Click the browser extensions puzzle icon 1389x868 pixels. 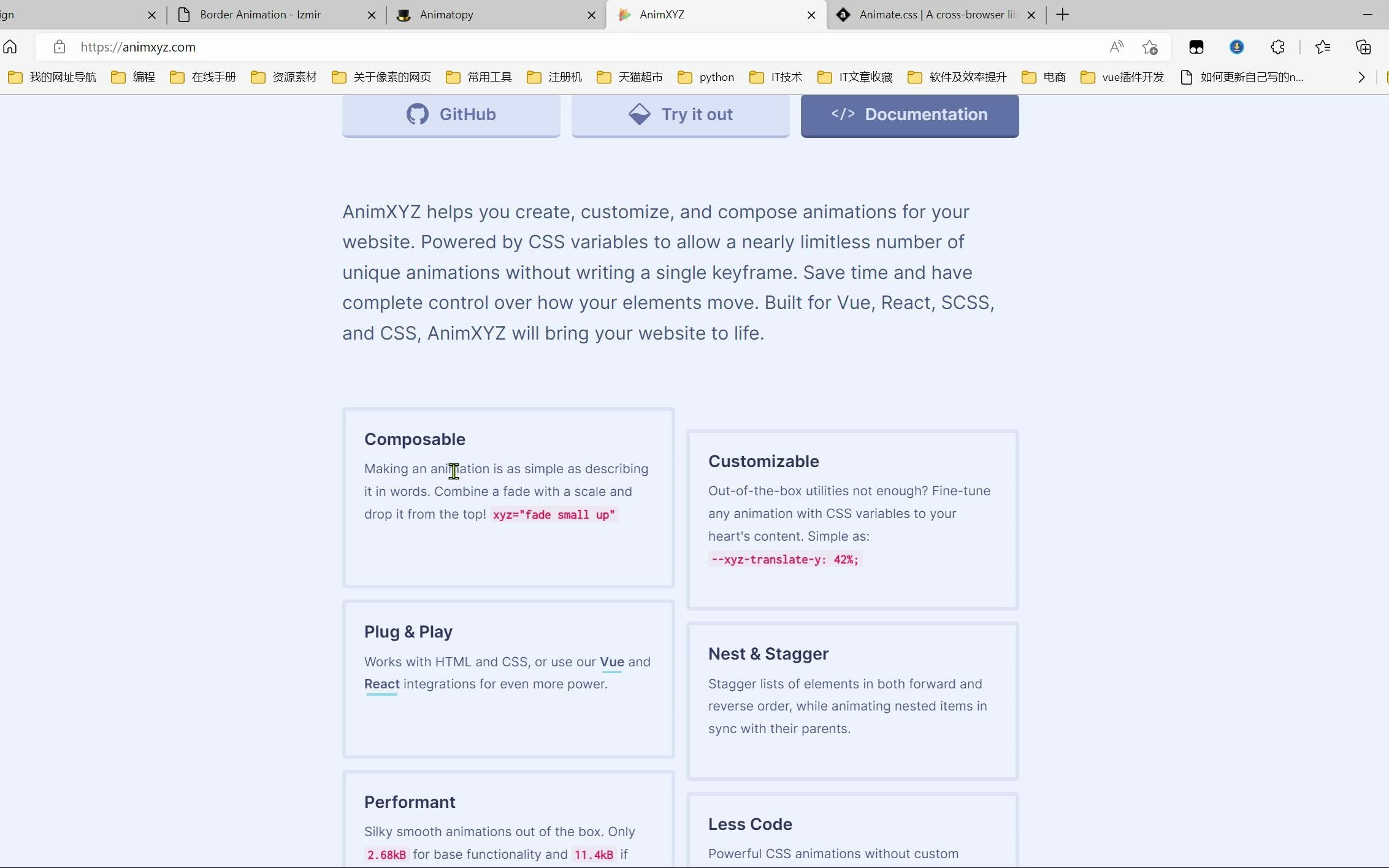[1279, 47]
